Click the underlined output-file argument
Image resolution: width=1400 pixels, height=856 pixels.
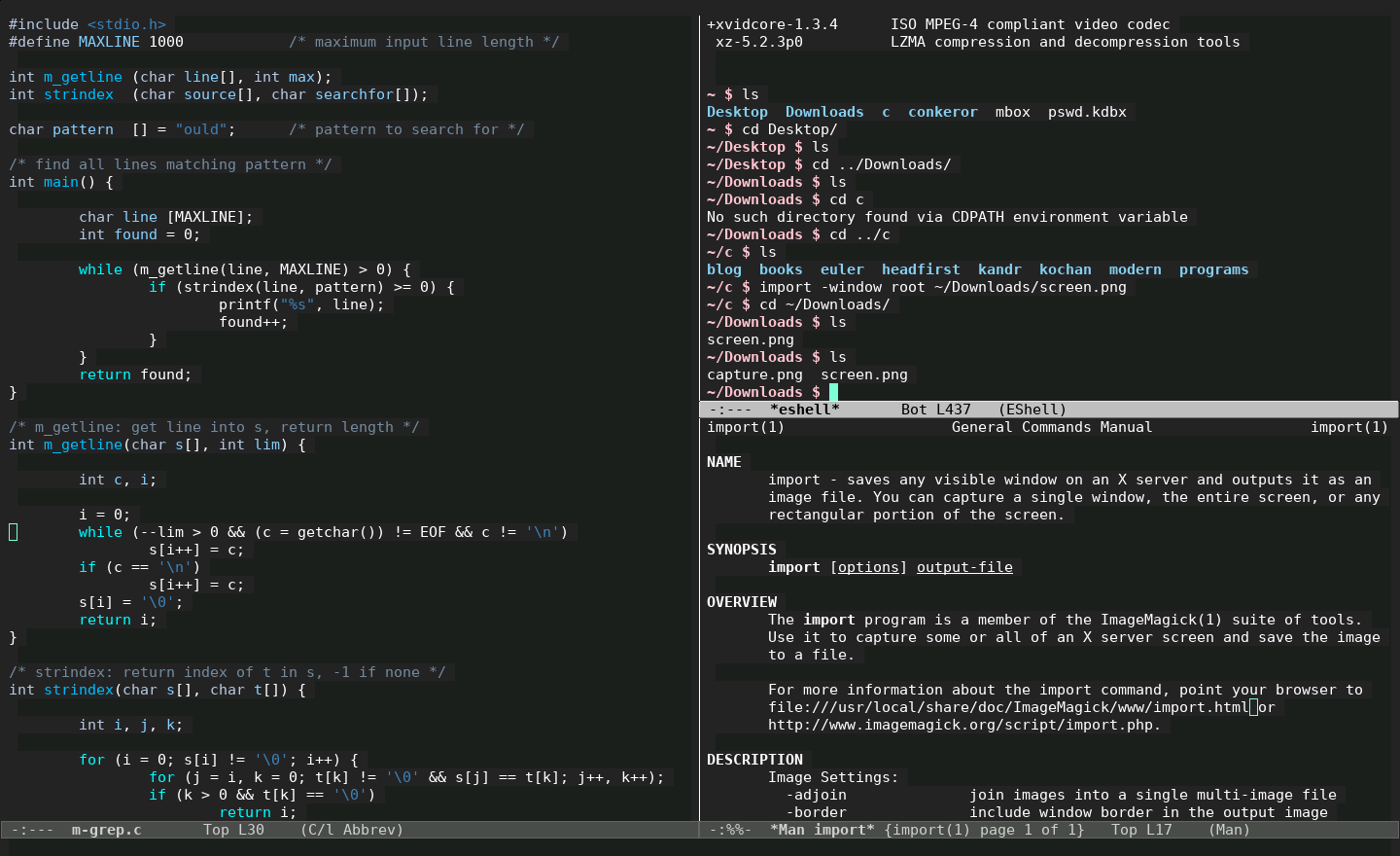[x=964, y=567]
